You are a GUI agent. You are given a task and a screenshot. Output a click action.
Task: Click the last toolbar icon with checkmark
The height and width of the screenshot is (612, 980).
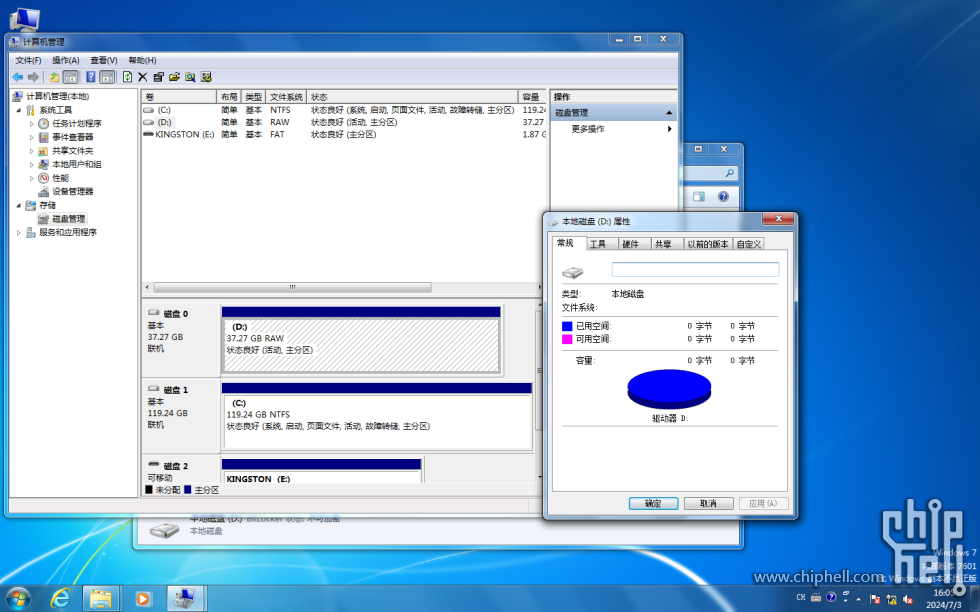tap(206, 77)
